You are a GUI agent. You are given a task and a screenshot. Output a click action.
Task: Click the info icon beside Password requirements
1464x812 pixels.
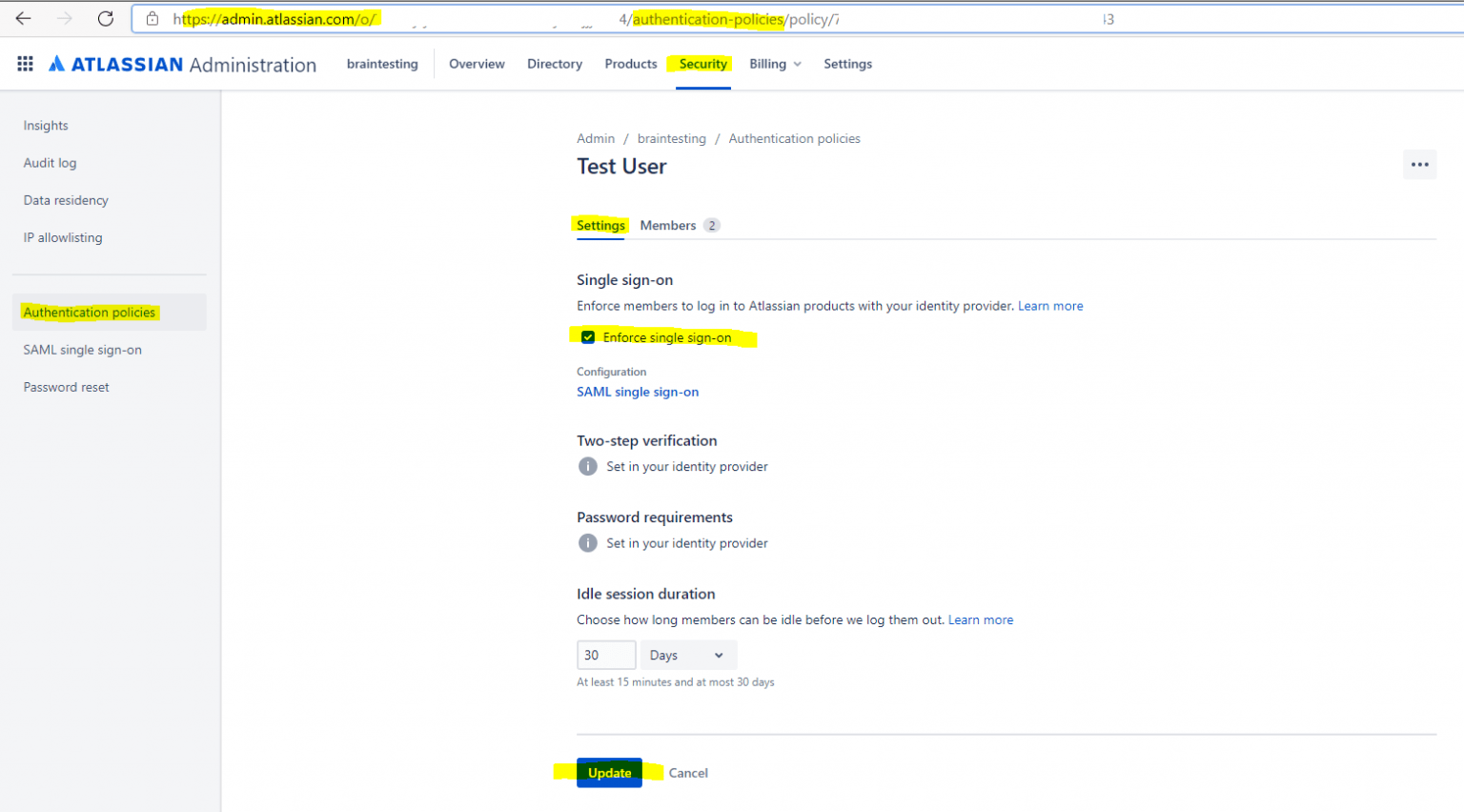(x=587, y=542)
